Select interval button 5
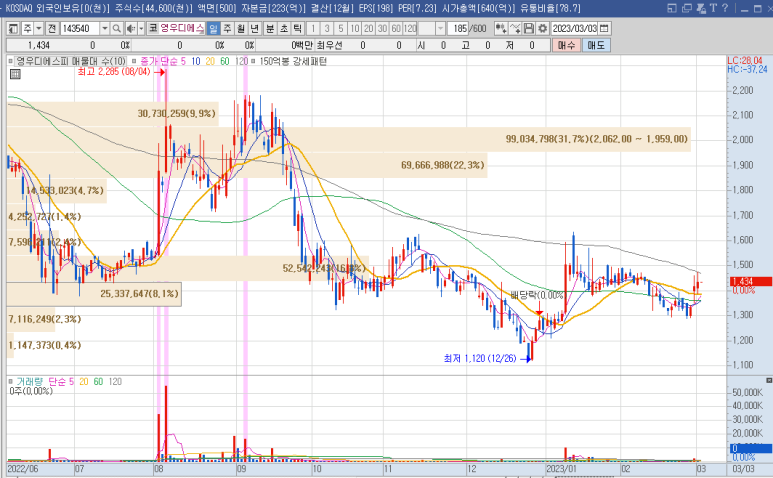The image size is (773, 478). coord(340,29)
